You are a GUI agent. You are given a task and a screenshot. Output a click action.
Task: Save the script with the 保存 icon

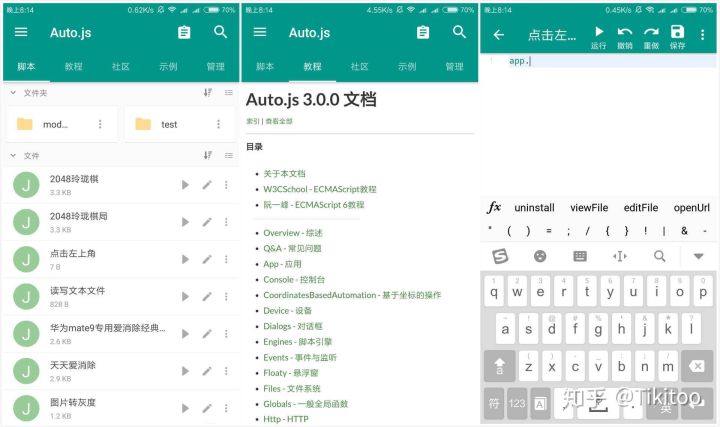(x=677, y=37)
